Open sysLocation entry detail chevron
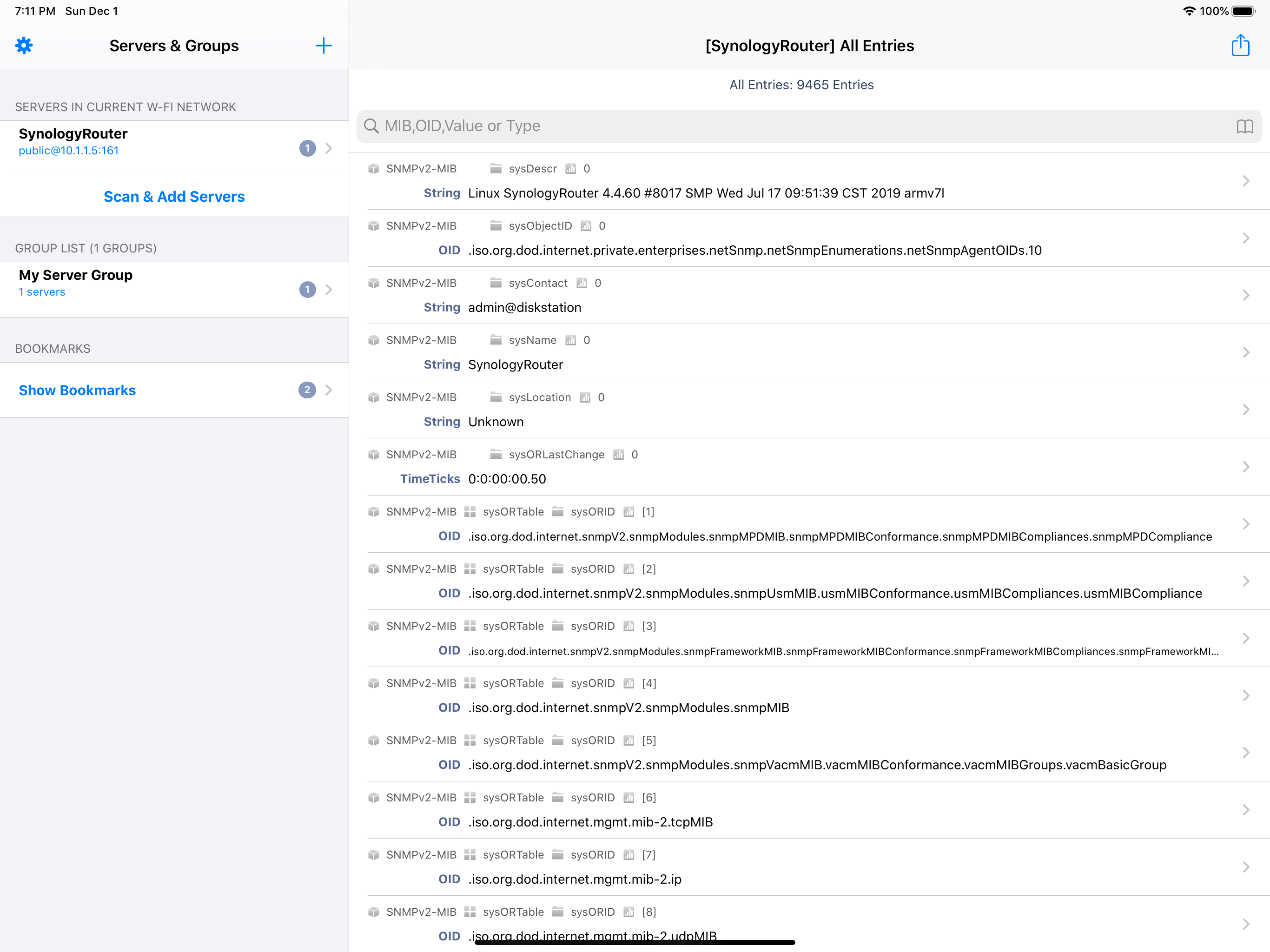This screenshot has height=952, width=1270. pos(1246,410)
